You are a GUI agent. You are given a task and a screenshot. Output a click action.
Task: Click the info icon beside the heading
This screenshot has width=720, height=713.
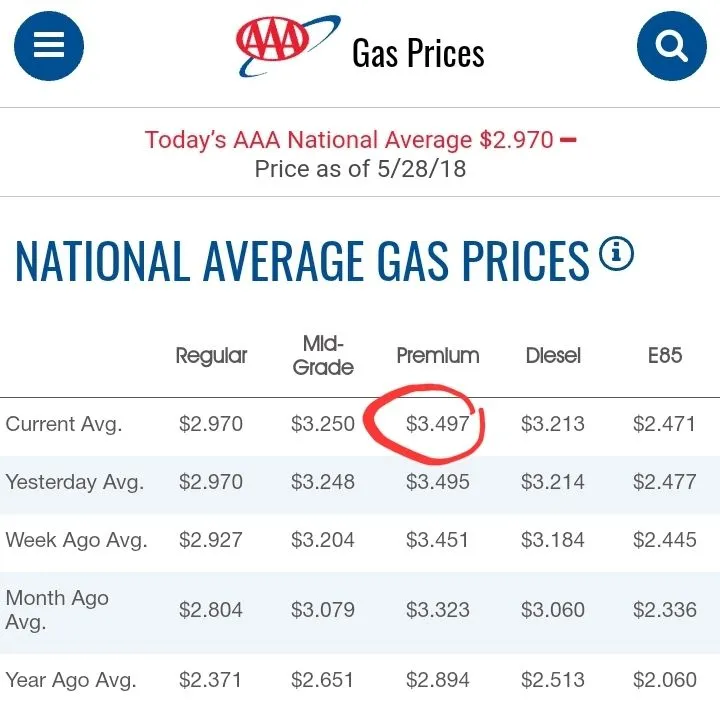click(x=616, y=254)
